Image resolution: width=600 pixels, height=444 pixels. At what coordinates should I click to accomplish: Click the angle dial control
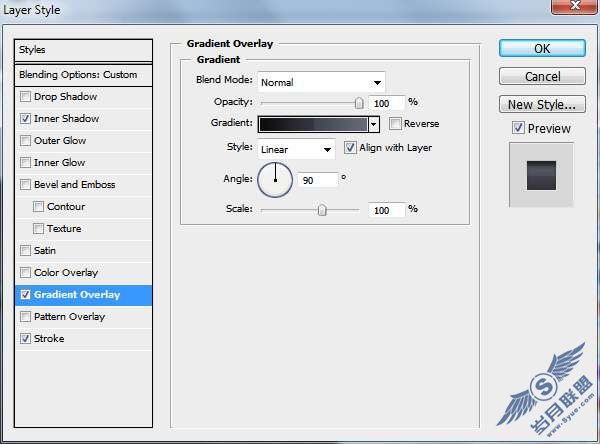pyautogui.click(x=275, y=180)
